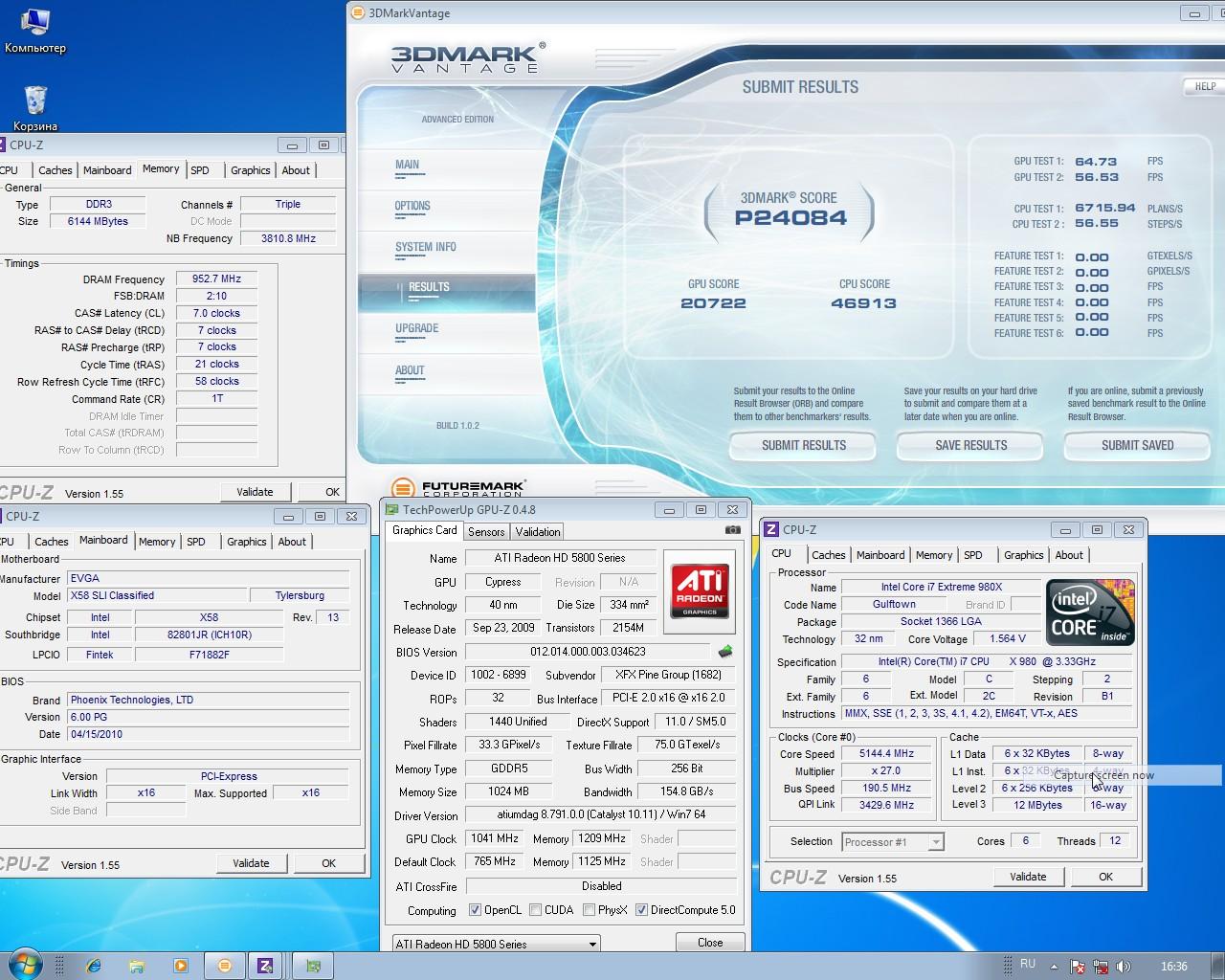Click the CPU score 46913
The image size is (1225, 980).
(863, 303)
